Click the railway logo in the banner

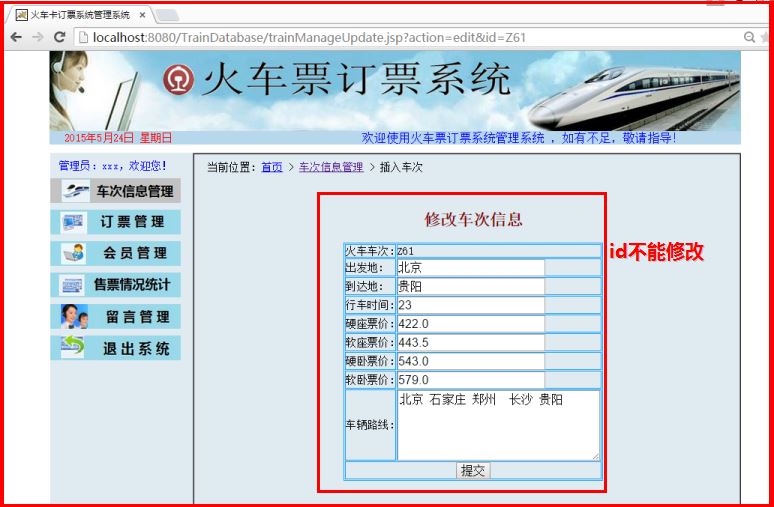[178, 80]
